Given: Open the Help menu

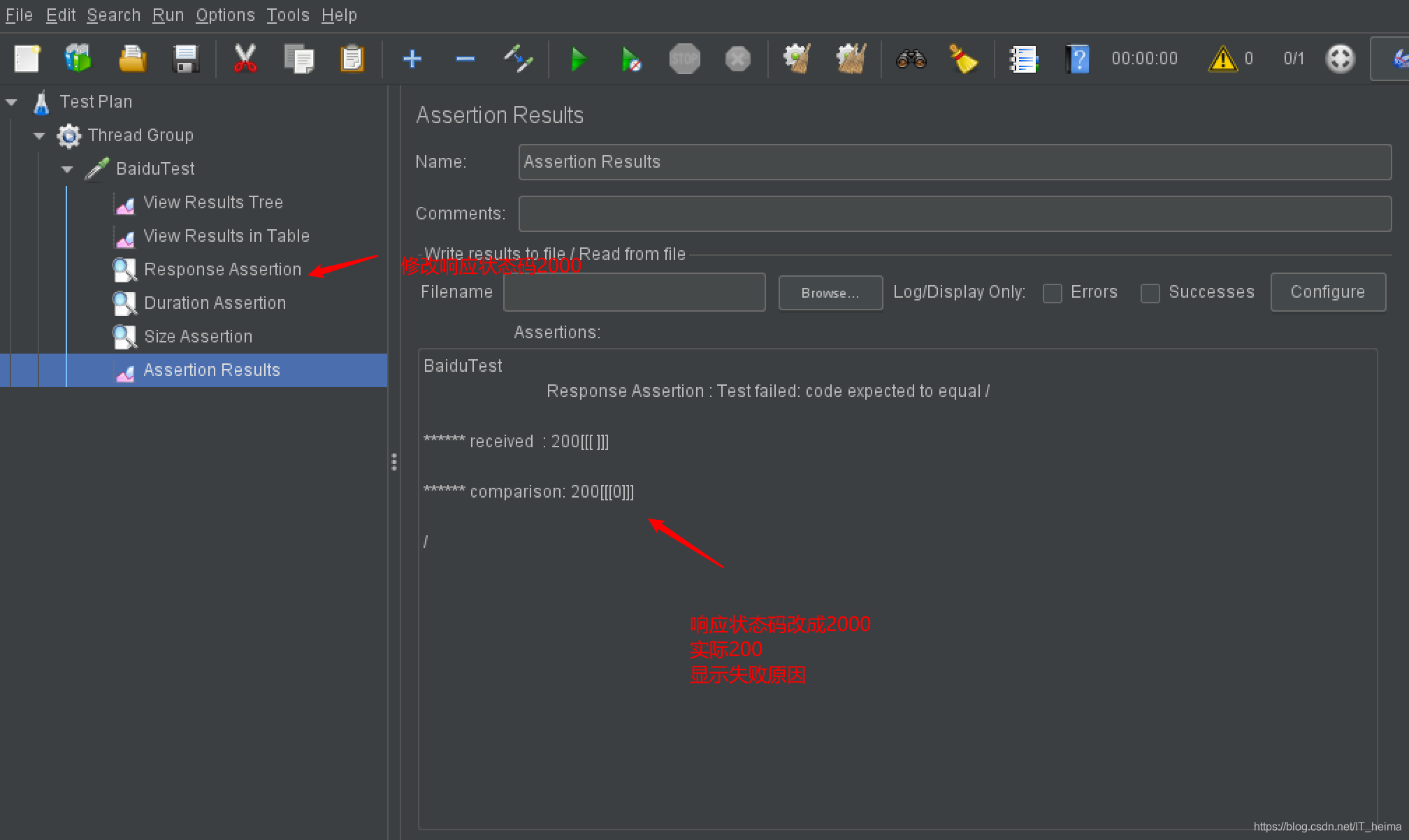Looking at the screenshot, I should tap(339, 15).
